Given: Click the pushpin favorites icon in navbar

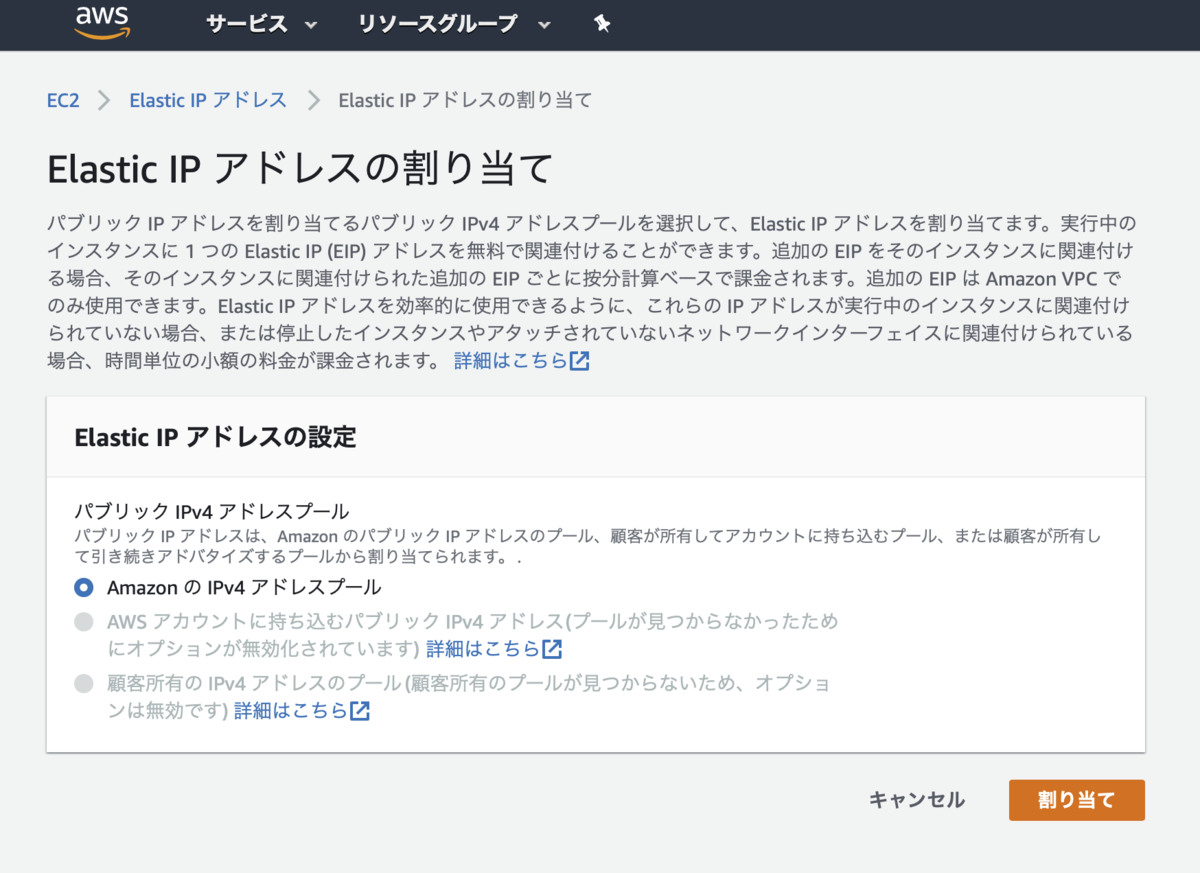Looking at the screenshot, I should [x=602, y=24].
